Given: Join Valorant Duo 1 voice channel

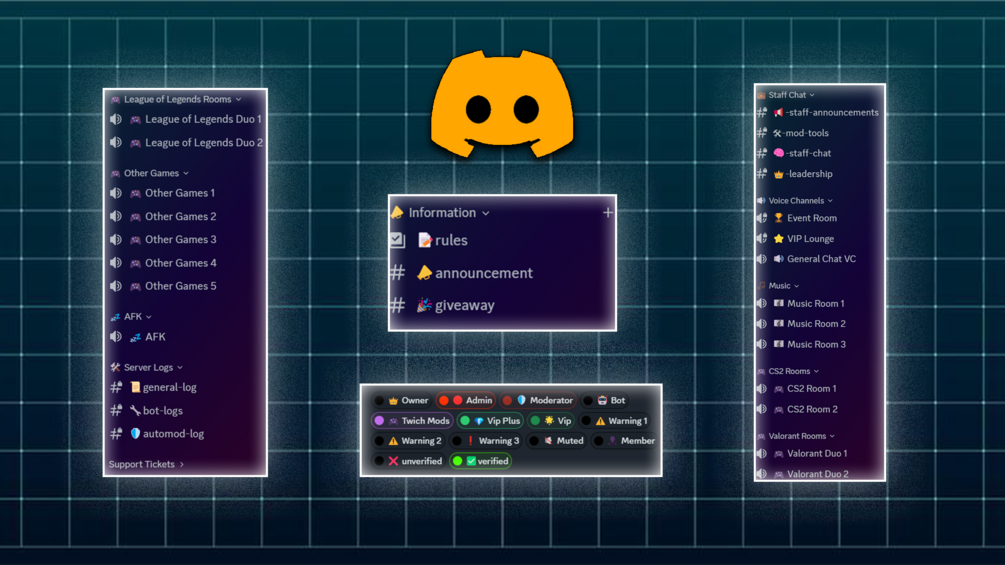Looking at the screenshot, I should pyautogui.click(x=803, y=454).
